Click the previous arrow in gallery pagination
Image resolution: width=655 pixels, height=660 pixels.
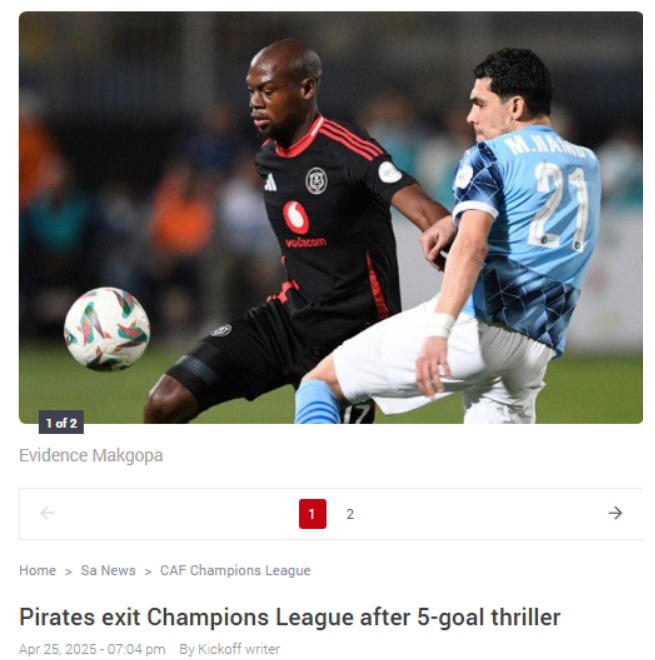pyautogui.click(x=47, y=513)
